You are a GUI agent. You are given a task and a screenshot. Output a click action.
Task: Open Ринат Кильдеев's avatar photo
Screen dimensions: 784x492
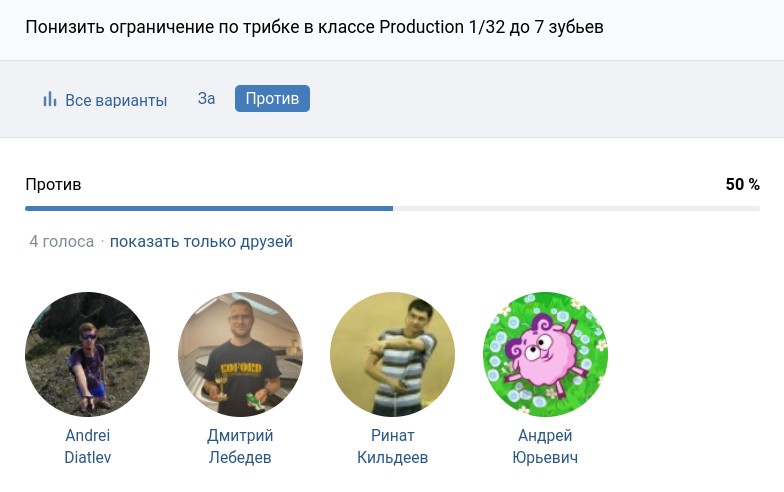coord(392,354)
